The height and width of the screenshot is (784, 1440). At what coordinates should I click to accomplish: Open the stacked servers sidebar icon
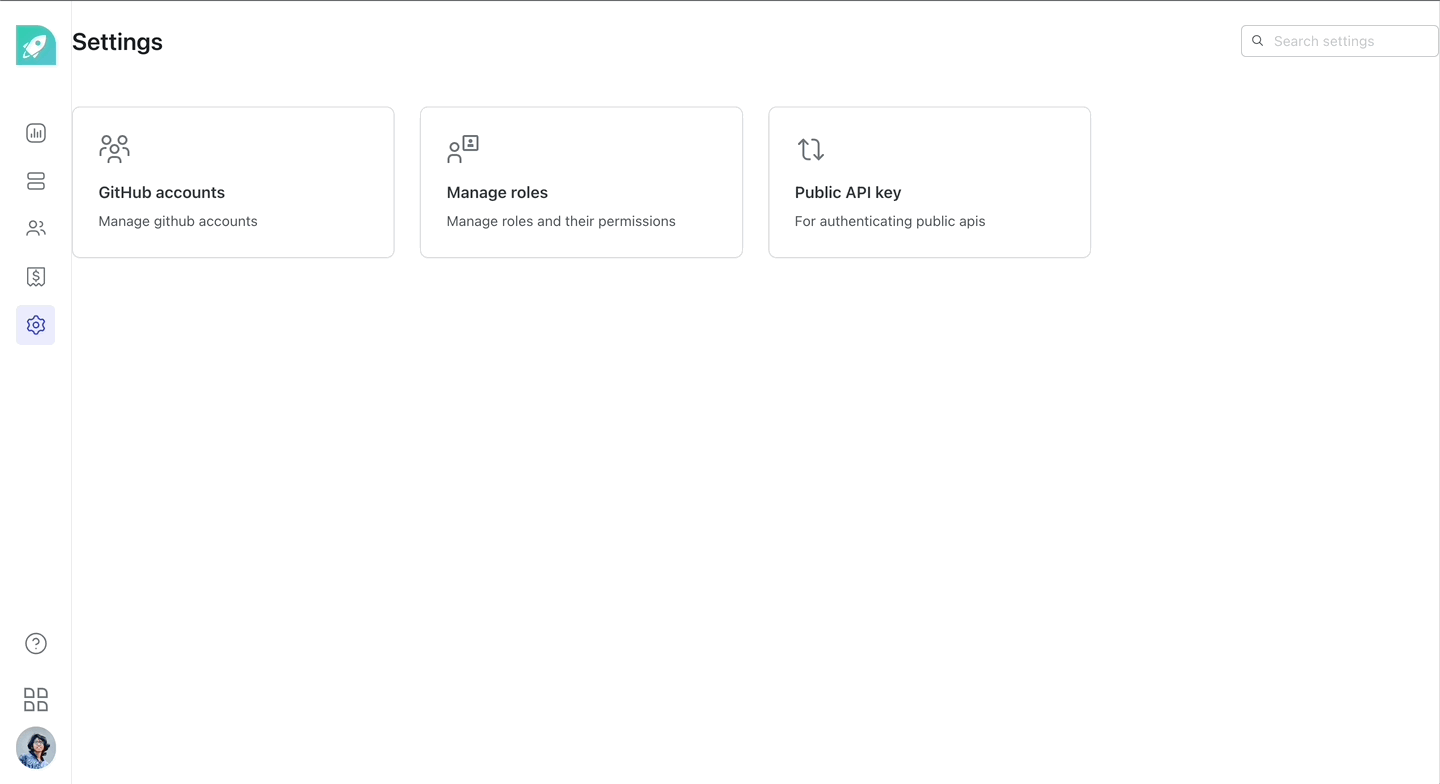(x=36, y=181)
